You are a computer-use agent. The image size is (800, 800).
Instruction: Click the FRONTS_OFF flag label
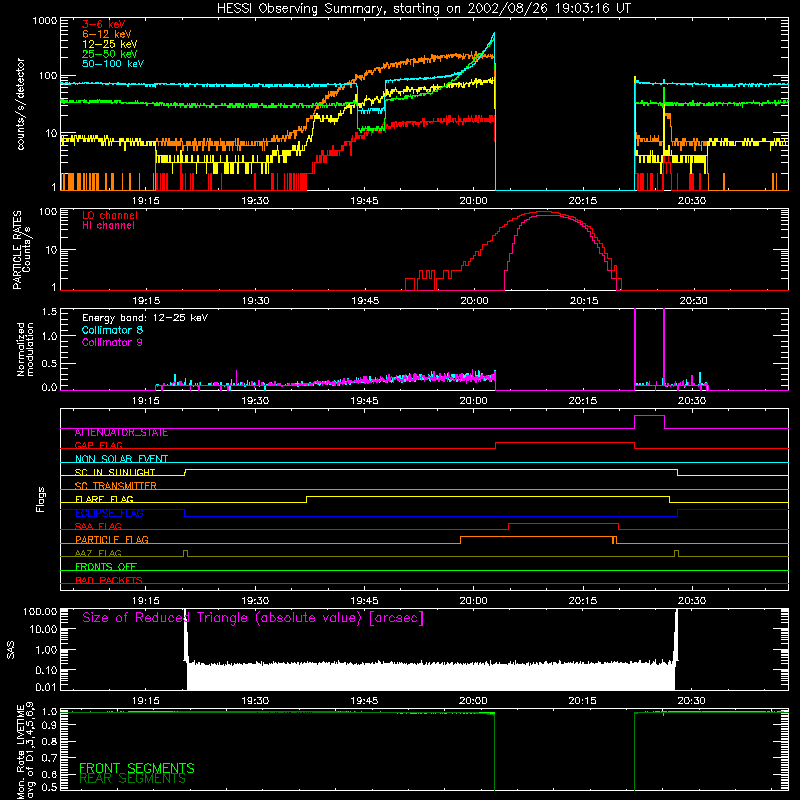coord(106,567)
